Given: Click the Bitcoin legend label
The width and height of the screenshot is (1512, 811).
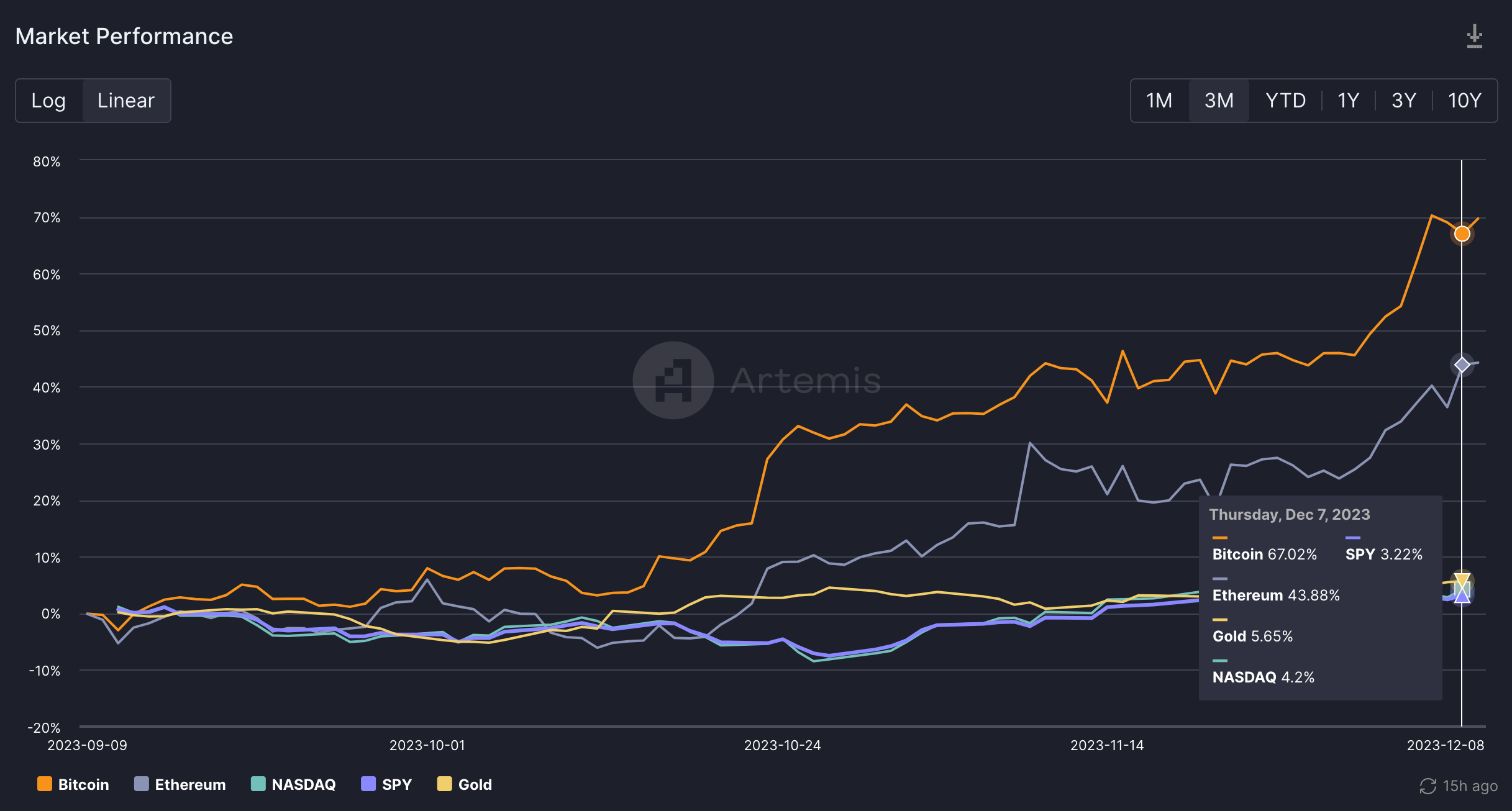Looking at the screenshot, I should [83, 785].
